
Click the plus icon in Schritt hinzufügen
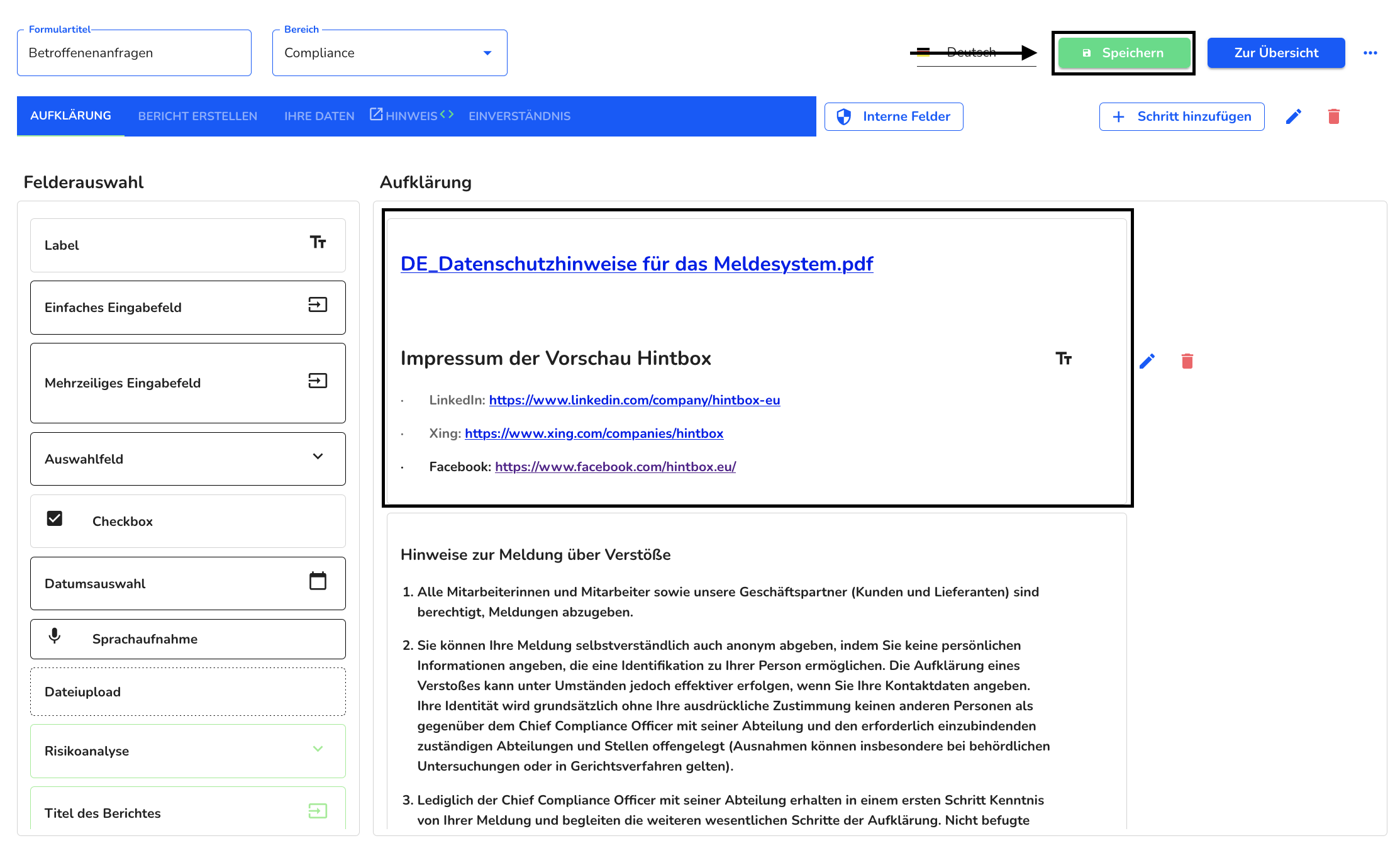(x=1118, y=116)
